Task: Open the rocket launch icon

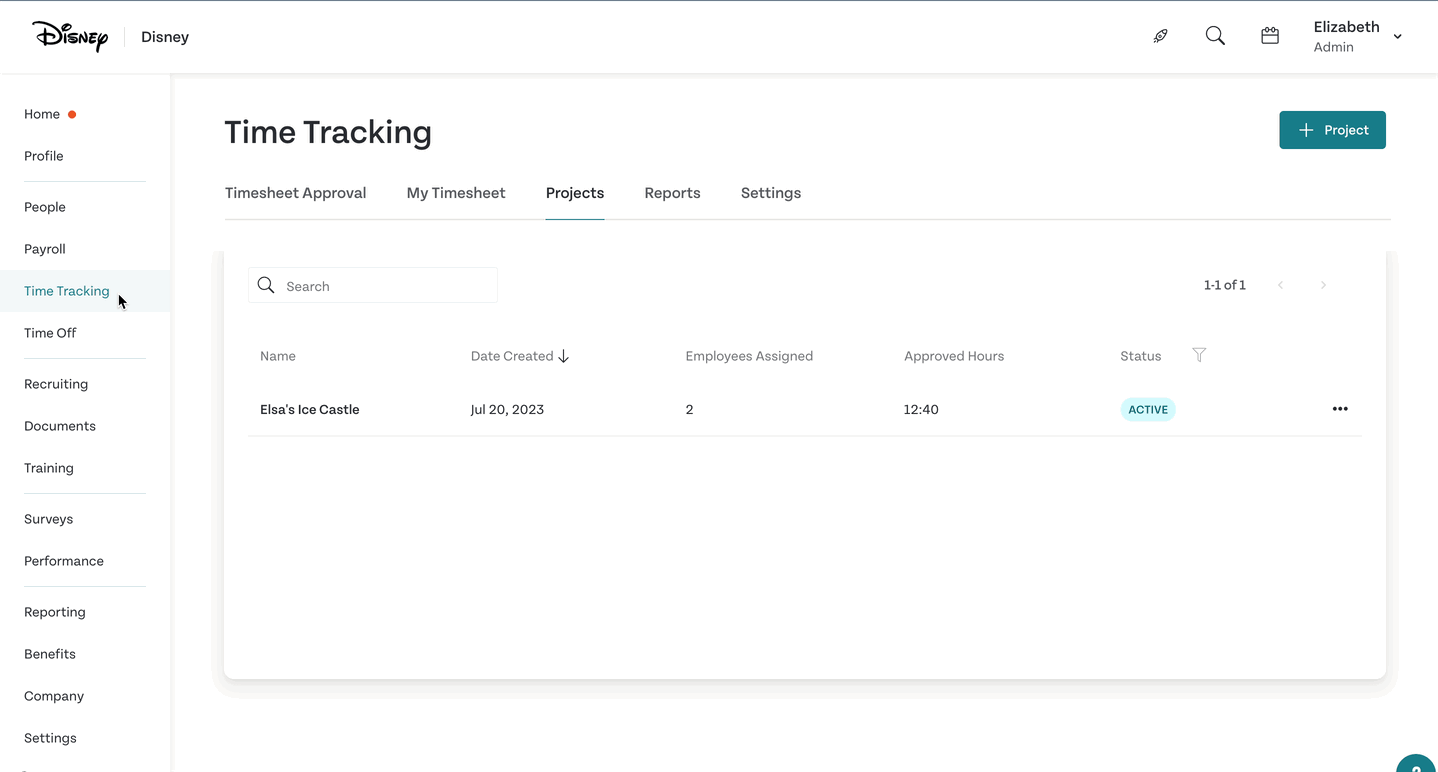Action: tap(1160, 36)
